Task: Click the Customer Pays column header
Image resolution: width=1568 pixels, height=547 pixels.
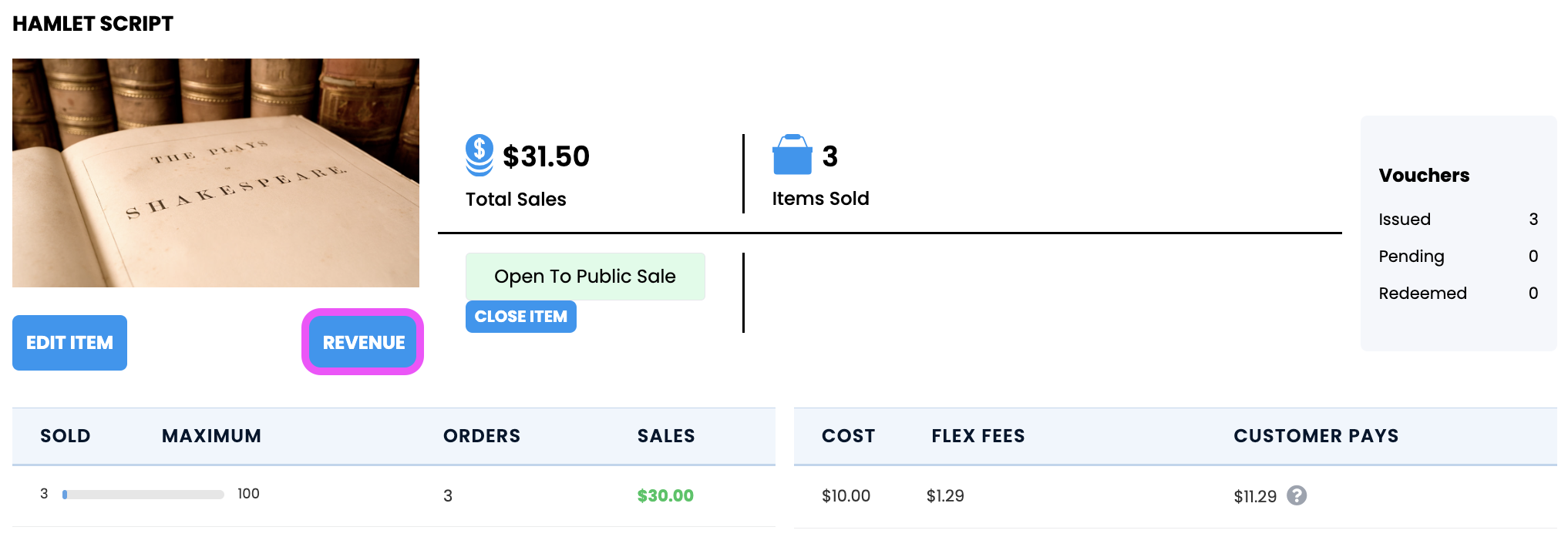Action: (1315, 436)
